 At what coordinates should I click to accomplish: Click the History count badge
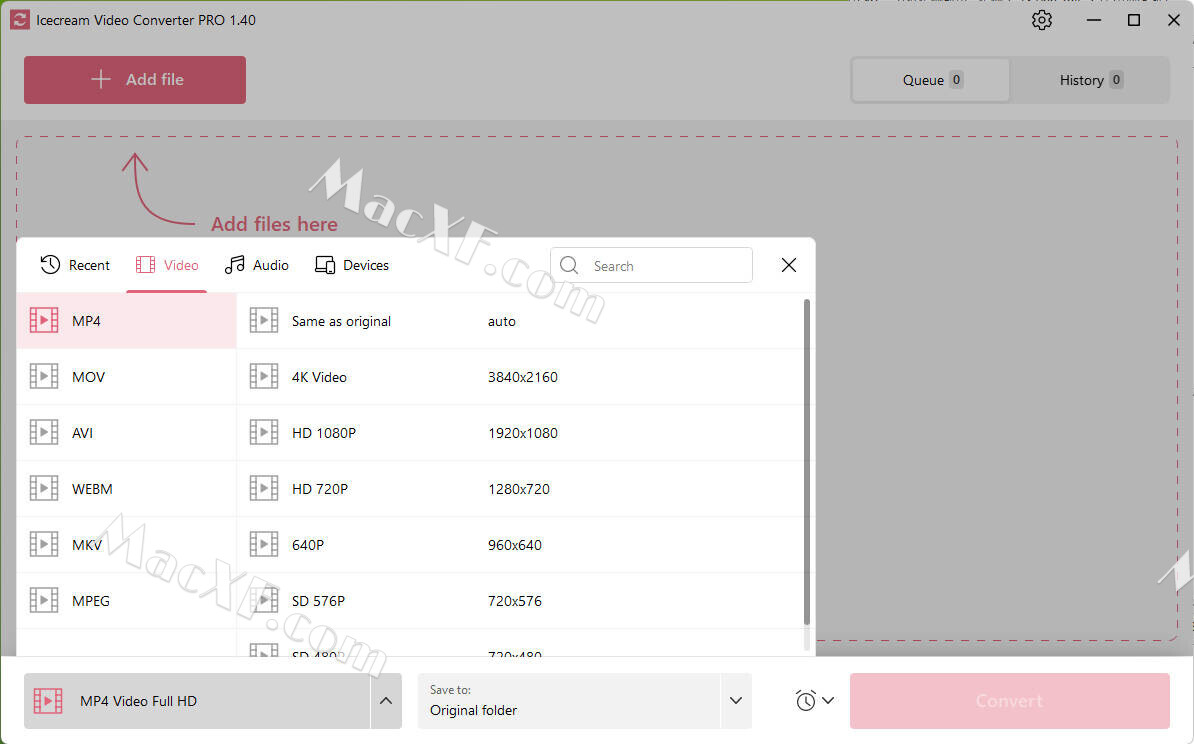point(1116,79)
